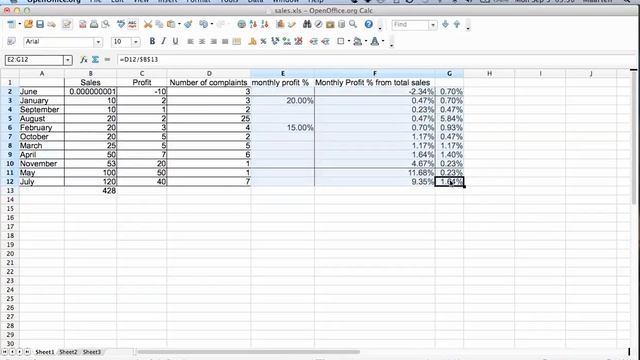640x360 pixels.
Task: Click the Function equals button
Action: [x=107, y=60]
